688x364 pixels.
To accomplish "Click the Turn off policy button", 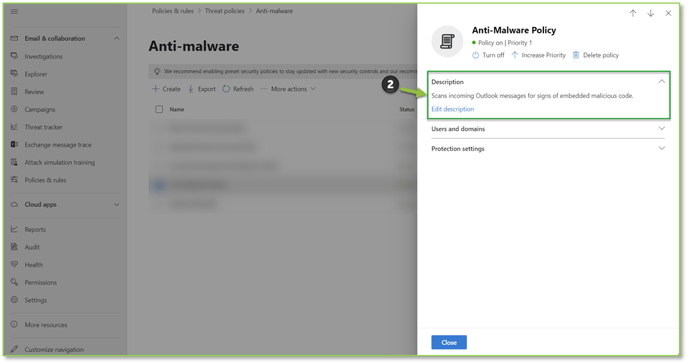I will [488, 55].
